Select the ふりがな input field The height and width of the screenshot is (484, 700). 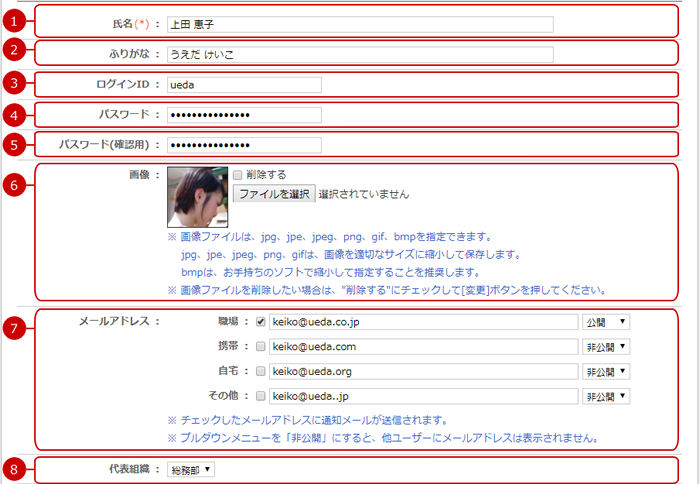pyautogui.click(x=359, y=54)
